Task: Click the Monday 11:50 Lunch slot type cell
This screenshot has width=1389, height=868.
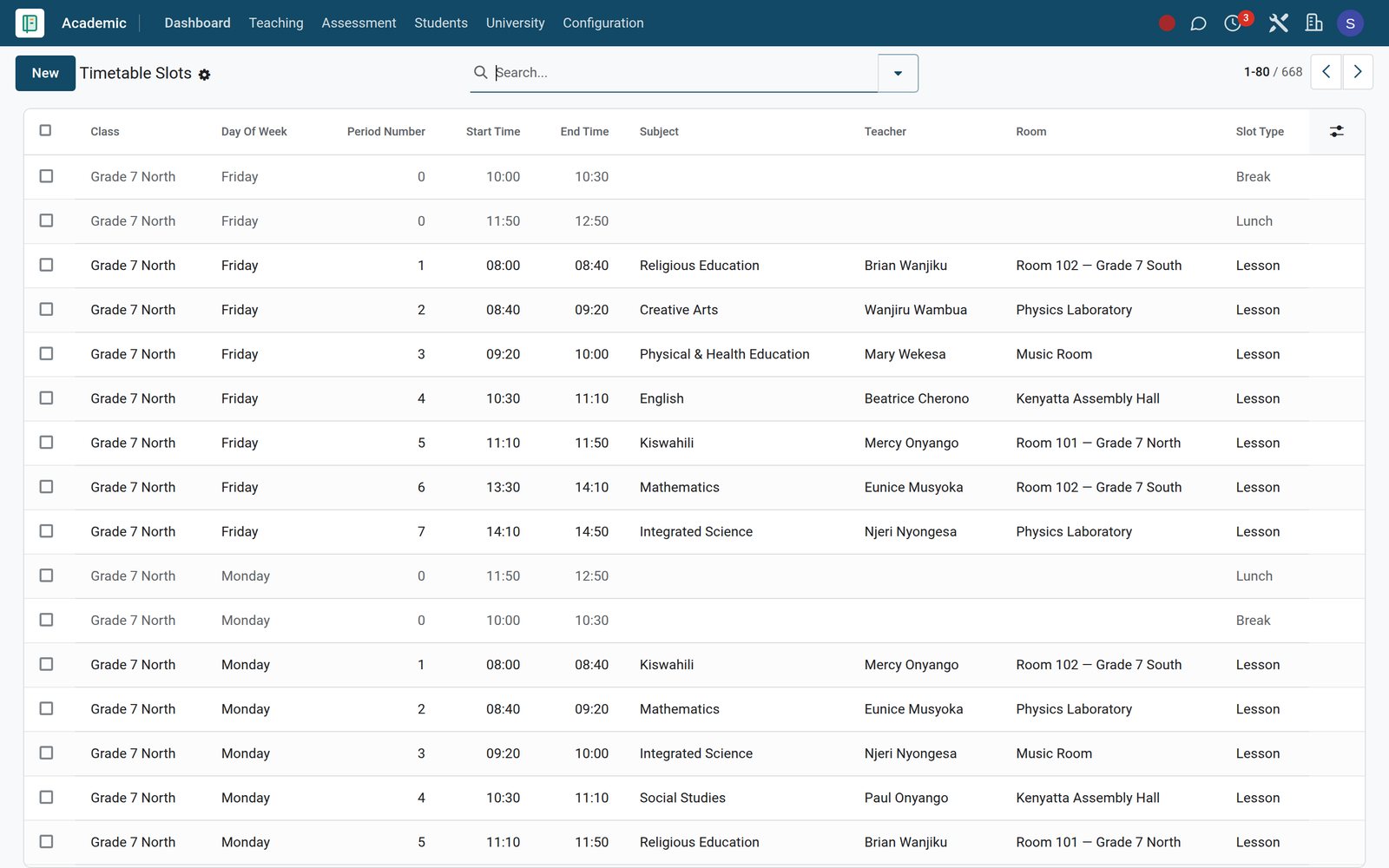Action: tap(1254, 576)
